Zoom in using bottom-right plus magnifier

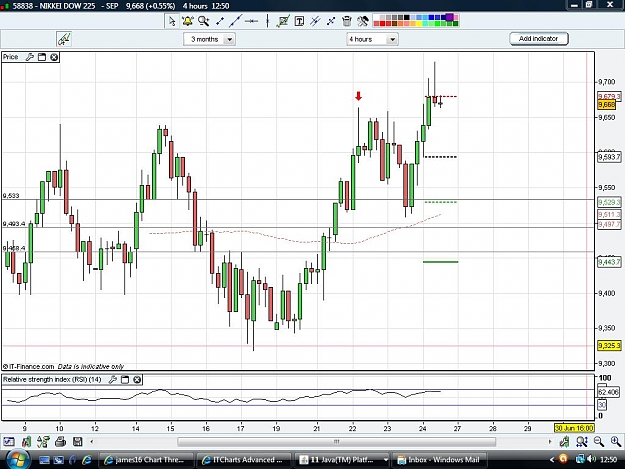click(615, 441)
